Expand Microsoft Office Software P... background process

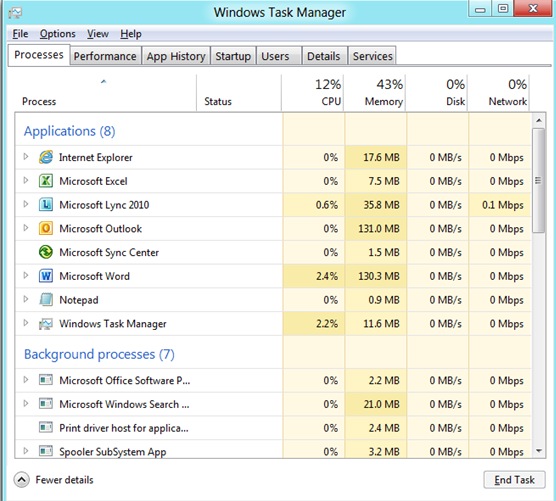(26, 379)
